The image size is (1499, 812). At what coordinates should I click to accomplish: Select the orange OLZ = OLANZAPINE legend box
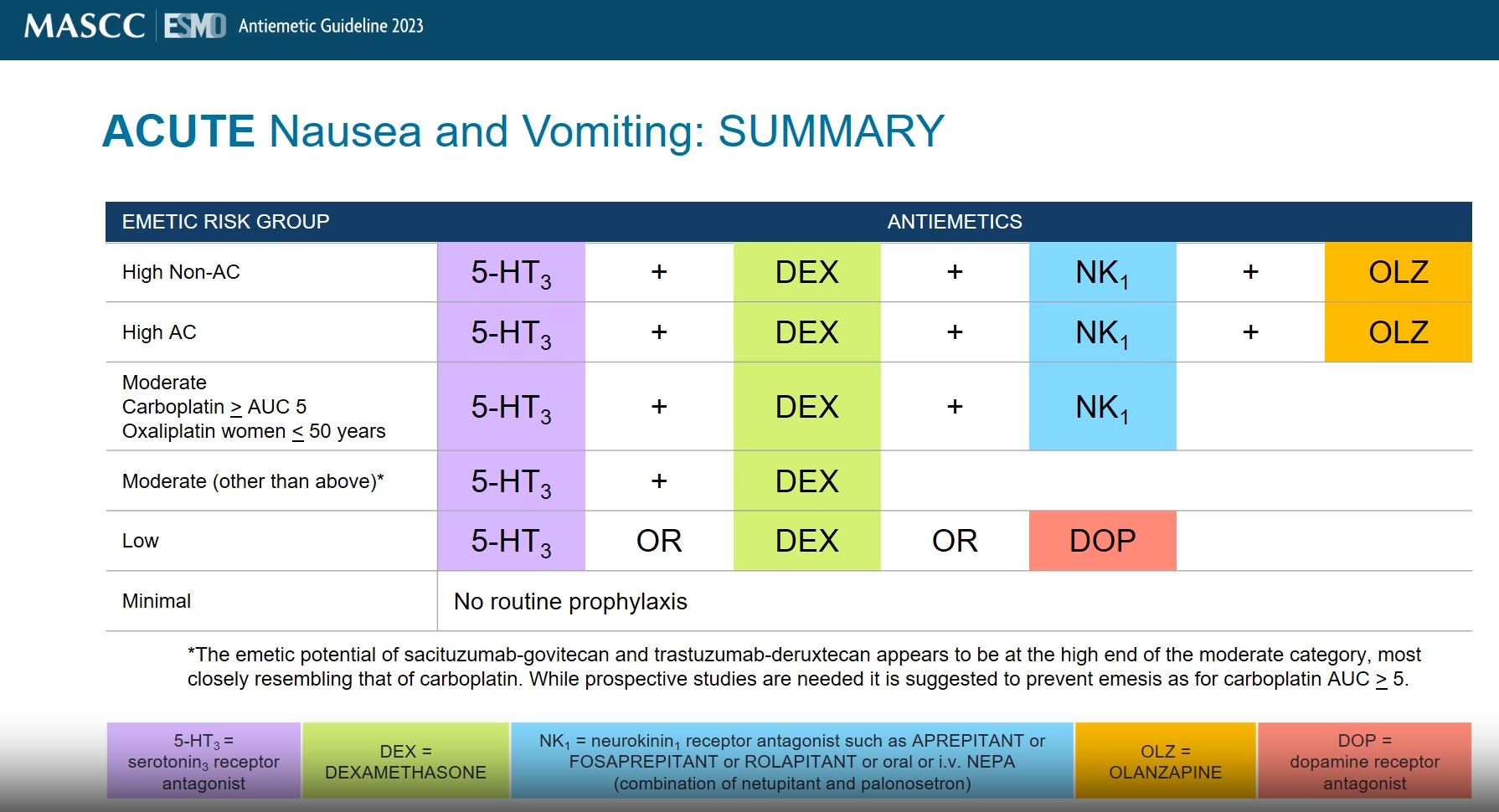click(x=1165, y=761)
